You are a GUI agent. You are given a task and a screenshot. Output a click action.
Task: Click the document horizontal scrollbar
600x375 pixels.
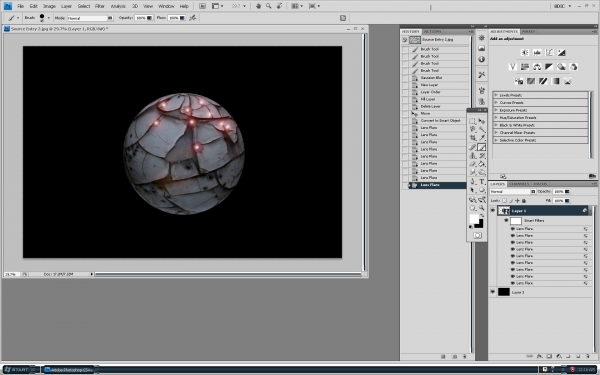(x=228, y=274)
